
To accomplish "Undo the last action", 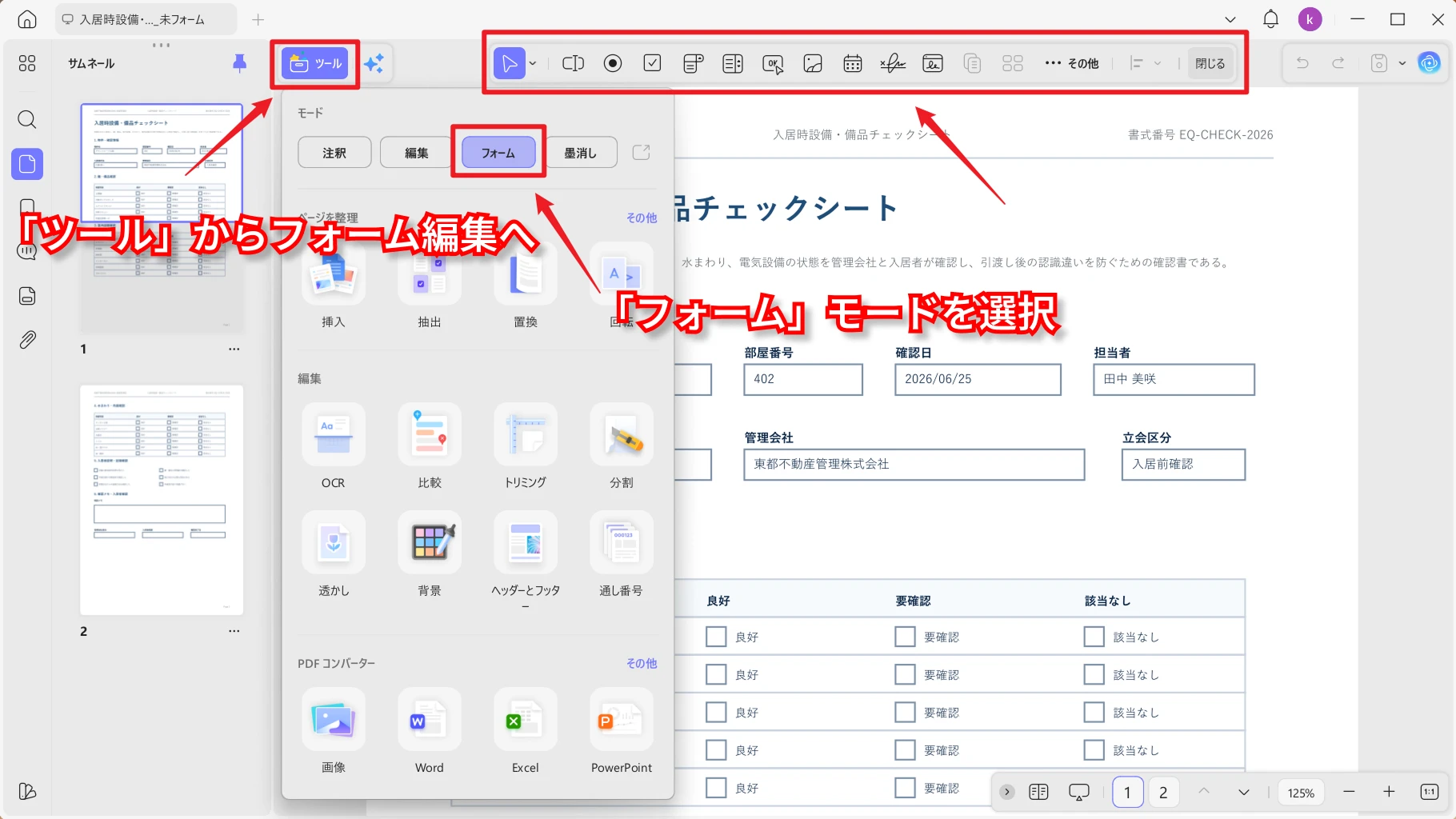I will click(x=1302, y=63).
